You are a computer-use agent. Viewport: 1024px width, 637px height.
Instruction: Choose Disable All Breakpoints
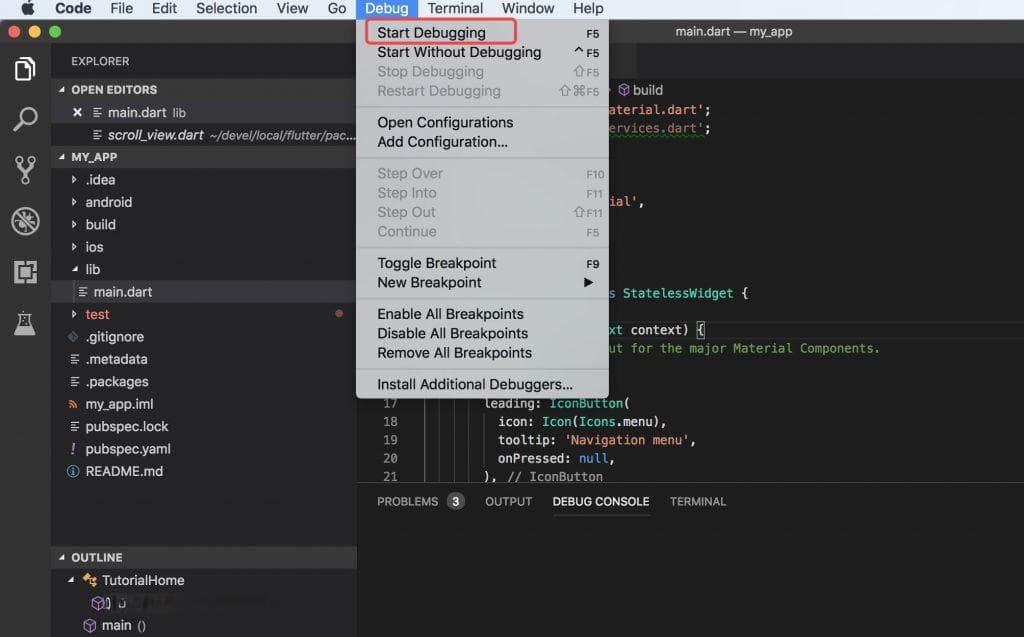tap(483, 334)
